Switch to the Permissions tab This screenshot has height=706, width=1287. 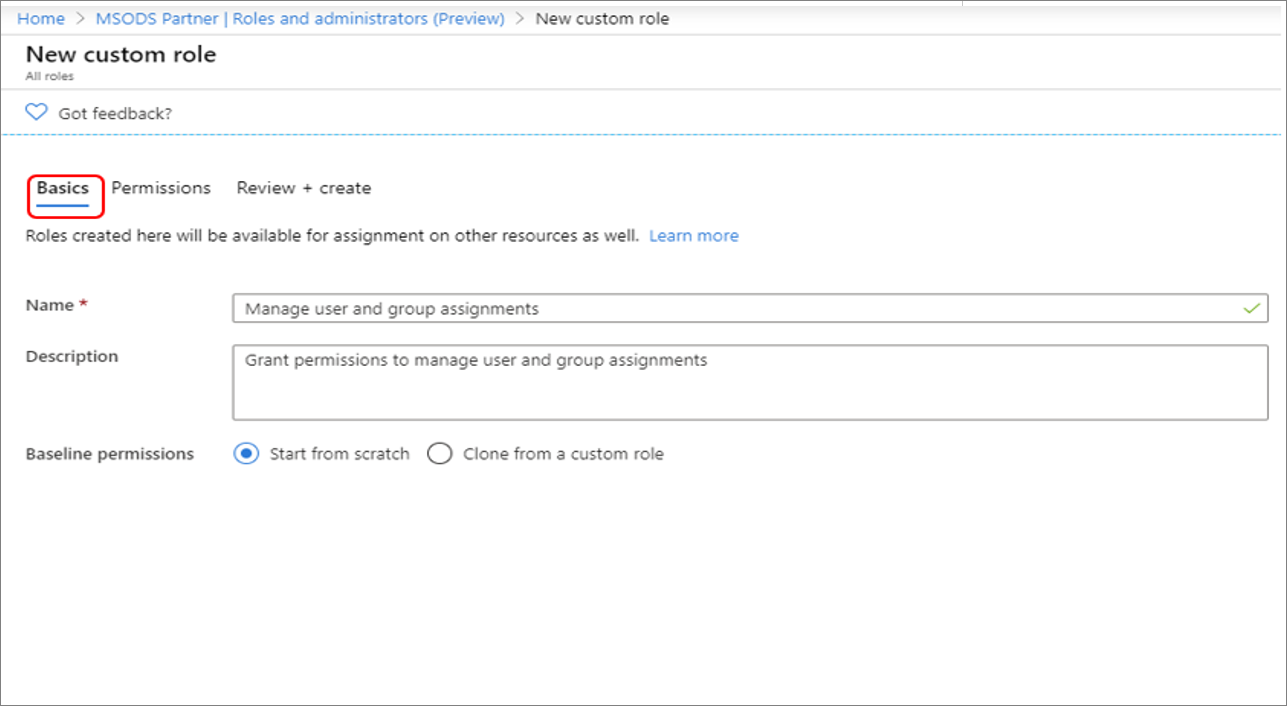pos(161,188)
